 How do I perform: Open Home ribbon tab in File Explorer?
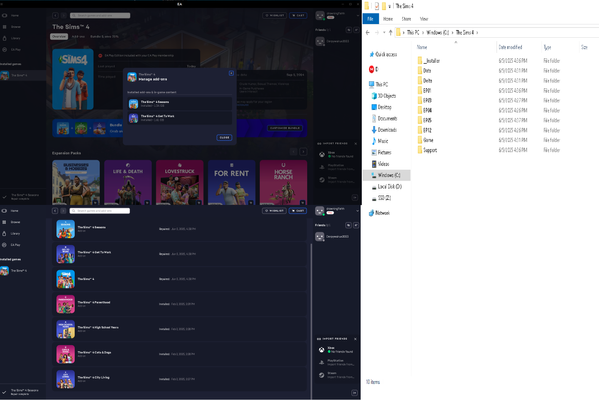click(x=388, y=19)
